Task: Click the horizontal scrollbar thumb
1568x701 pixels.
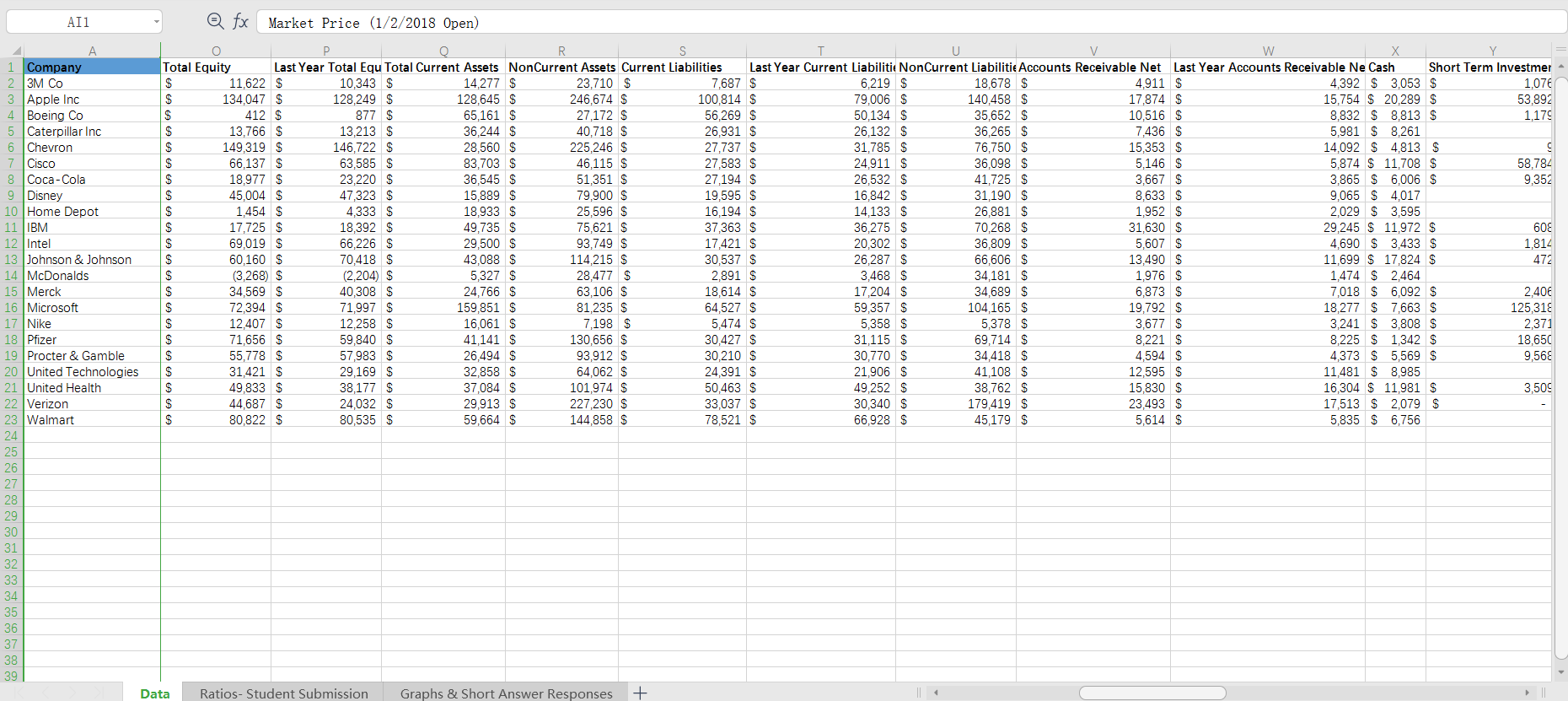Action: click(1152, 693)
